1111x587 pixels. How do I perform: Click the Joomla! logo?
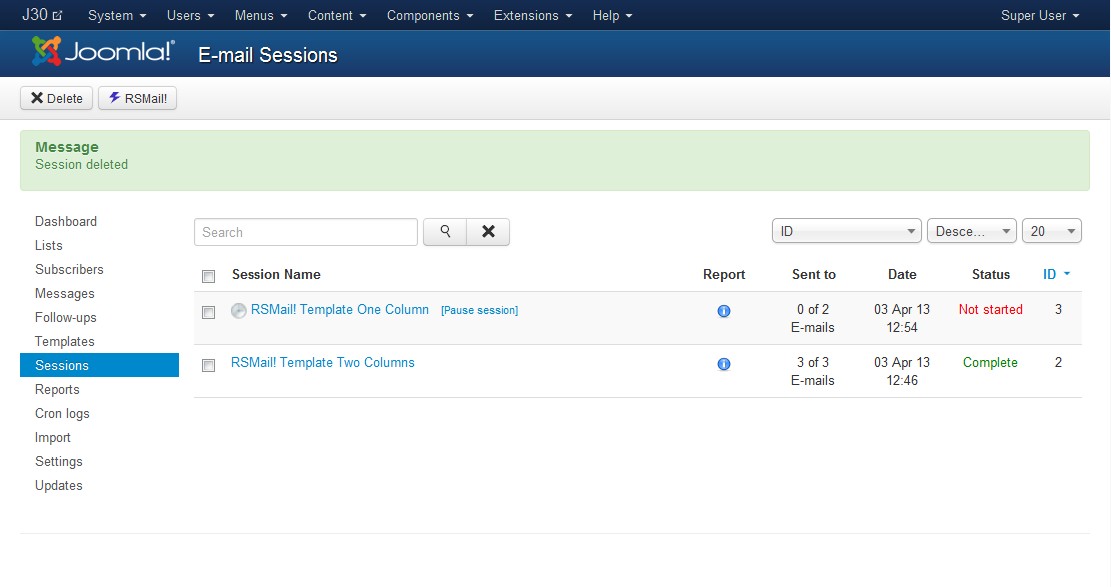(103, 52)
